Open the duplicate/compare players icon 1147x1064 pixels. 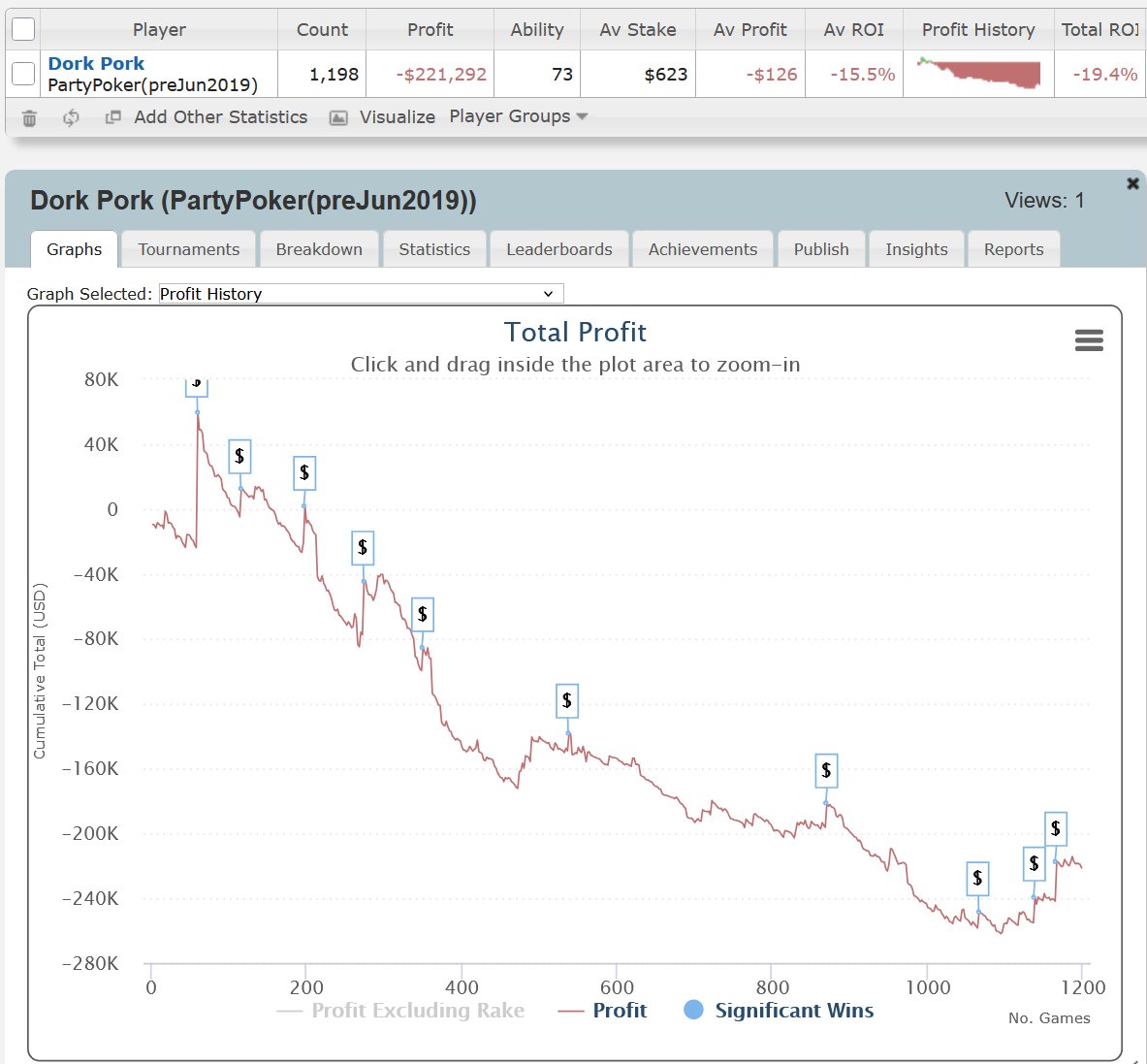(112, 116)
